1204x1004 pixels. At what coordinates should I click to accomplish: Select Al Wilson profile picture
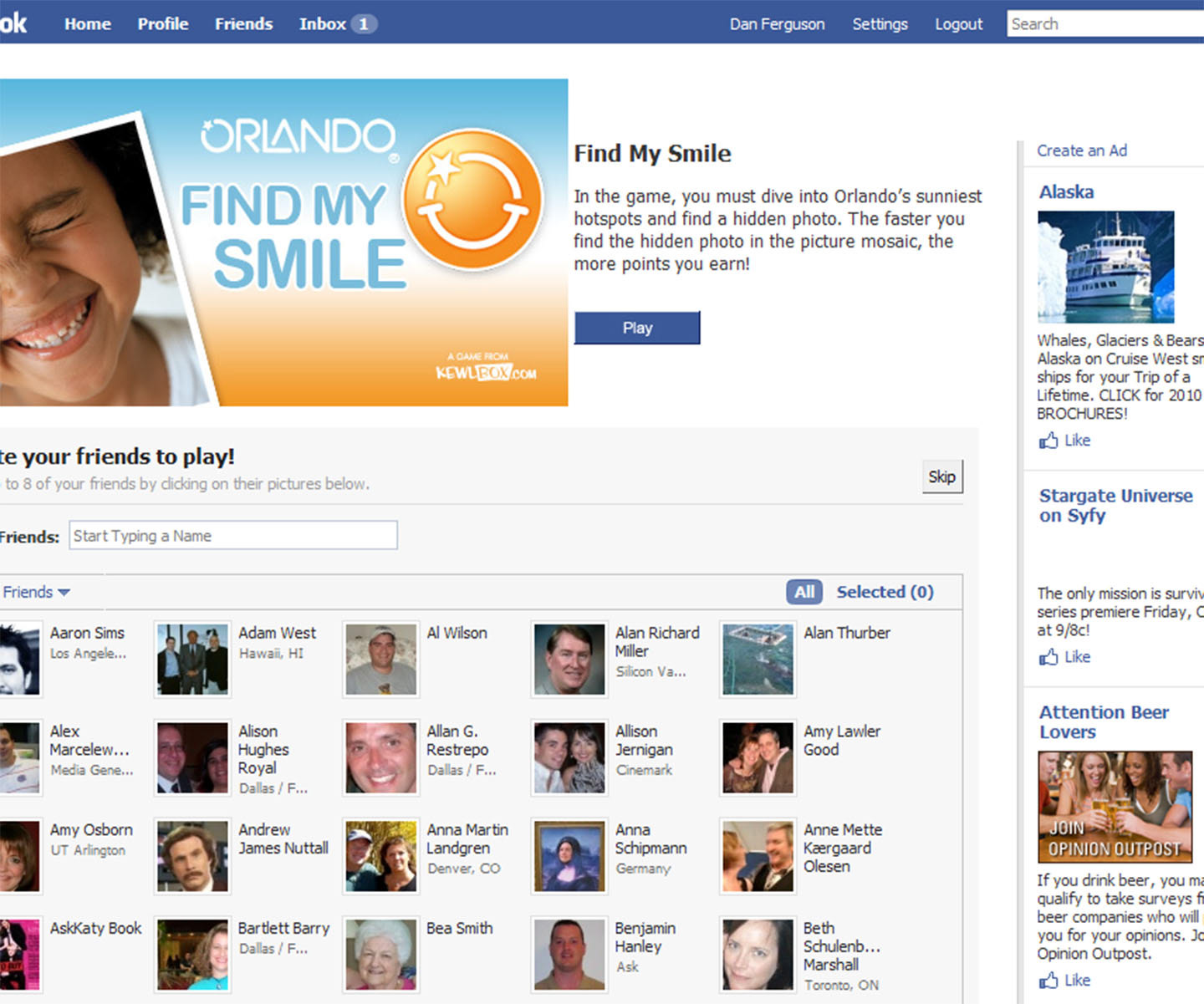tap(381, 660)
